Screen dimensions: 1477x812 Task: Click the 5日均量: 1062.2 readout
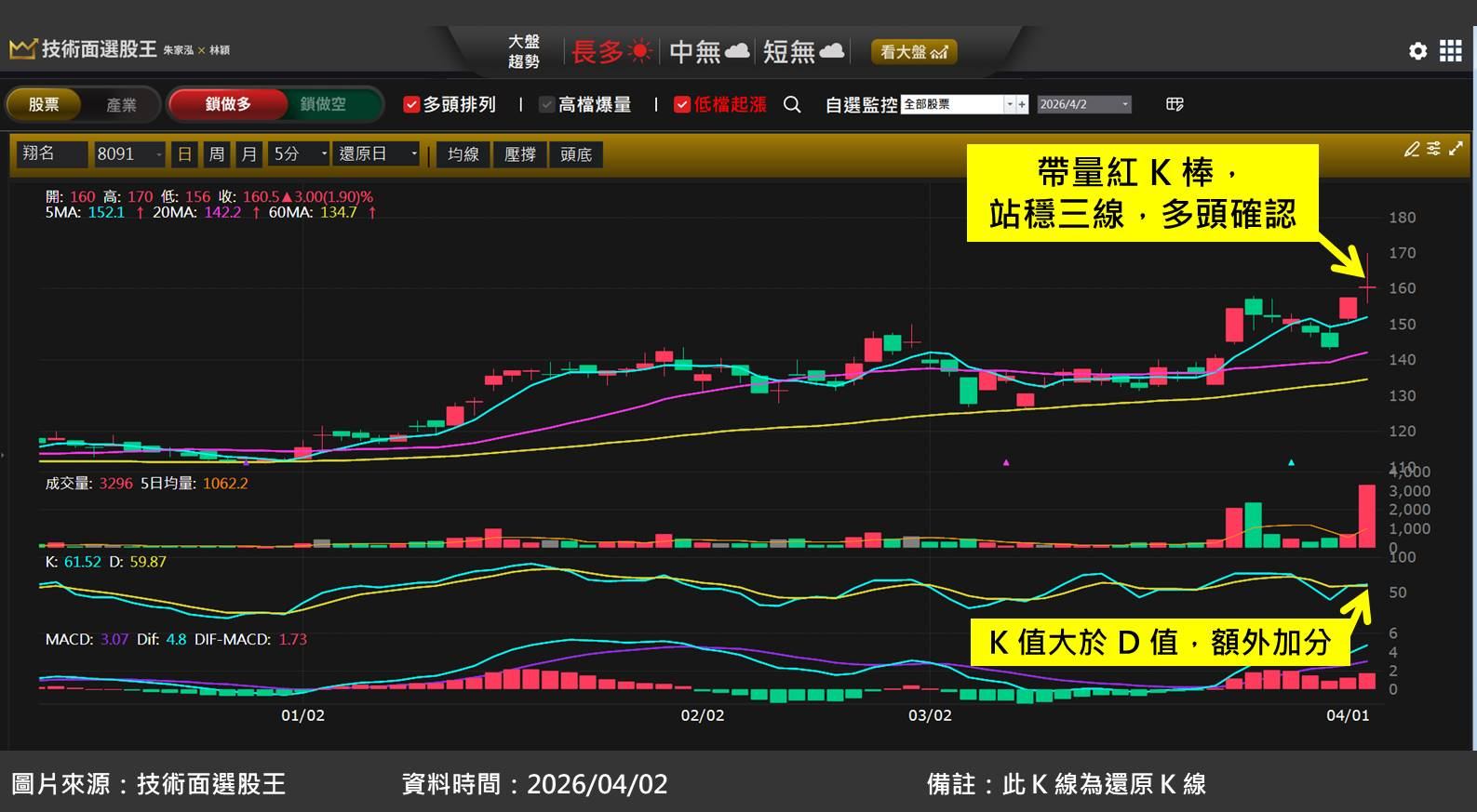(195, 484)
